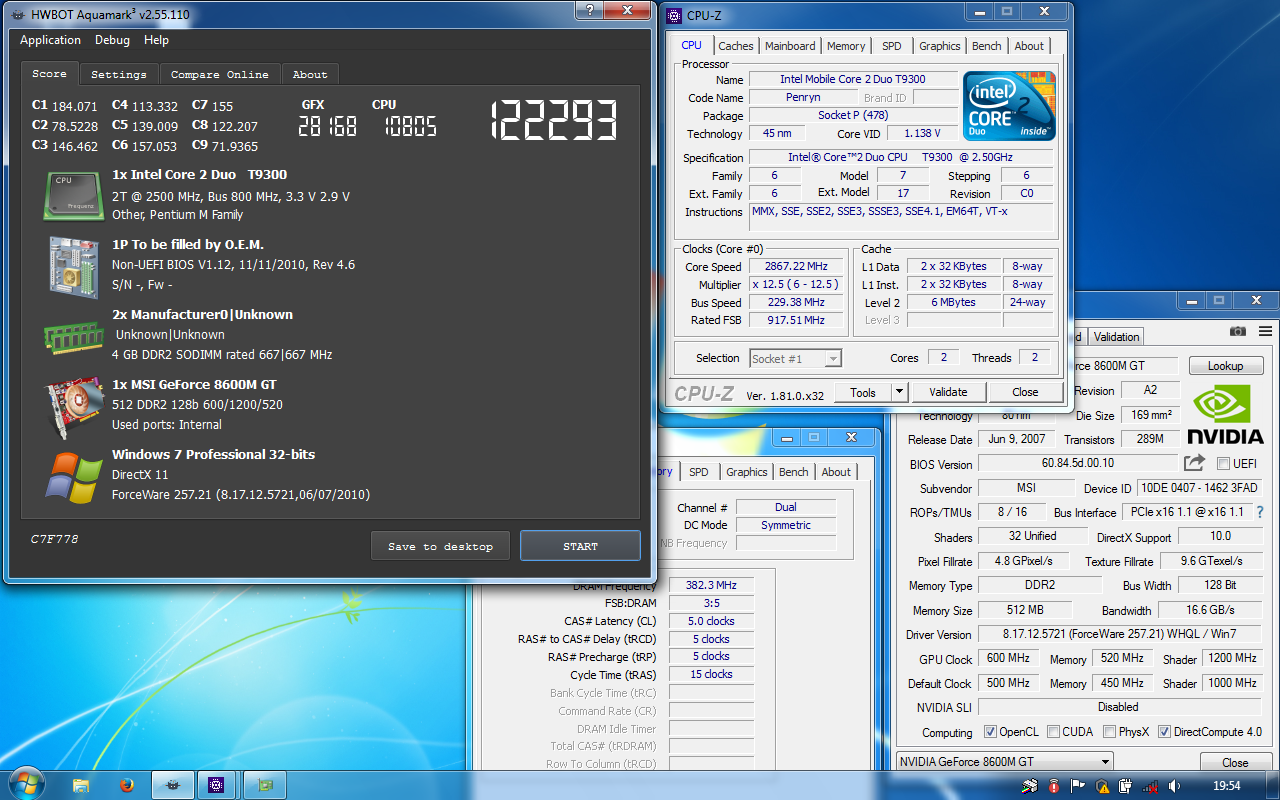Take a GPU-Z screenshot with camera icon
The width and height of the screenshot is (1280, 800).
coord(1238,331)
